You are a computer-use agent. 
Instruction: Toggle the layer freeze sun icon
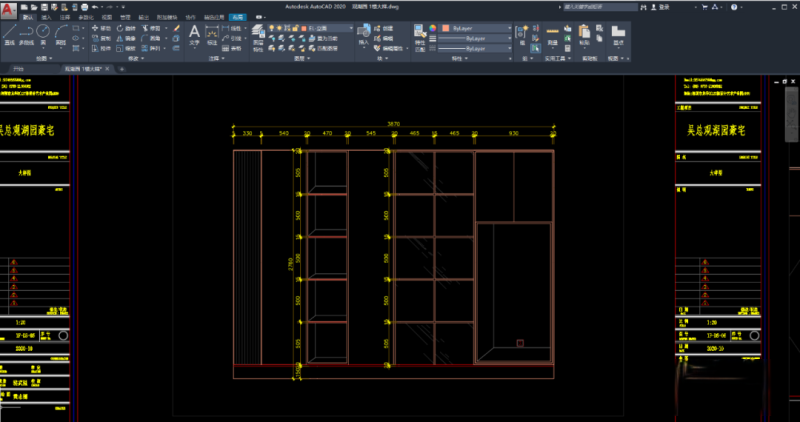[x=281, y=28]
